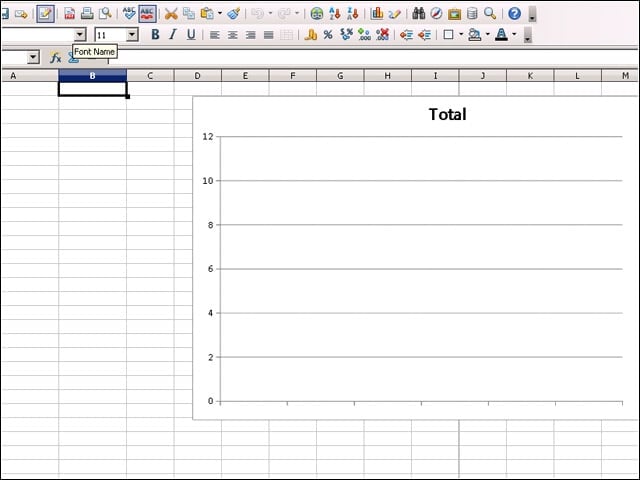Click the formula input line

click(x=372, y=58)
